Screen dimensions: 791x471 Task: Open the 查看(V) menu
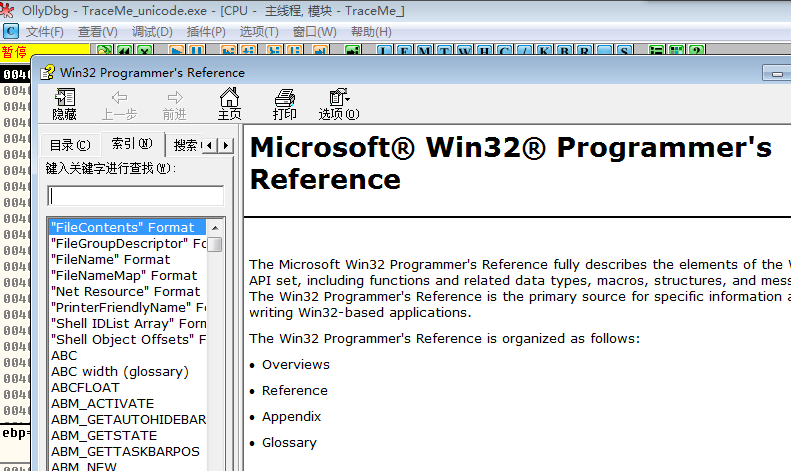point(97,32)
